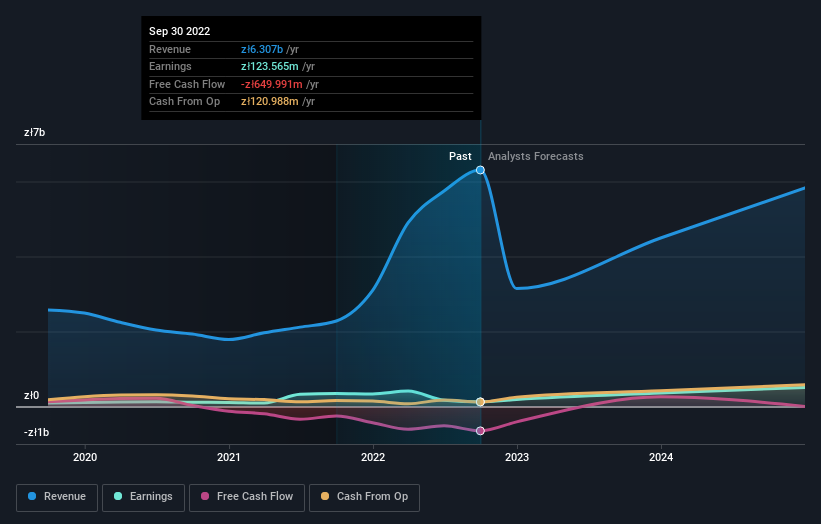Click the zł0 y-axis label

31,395
